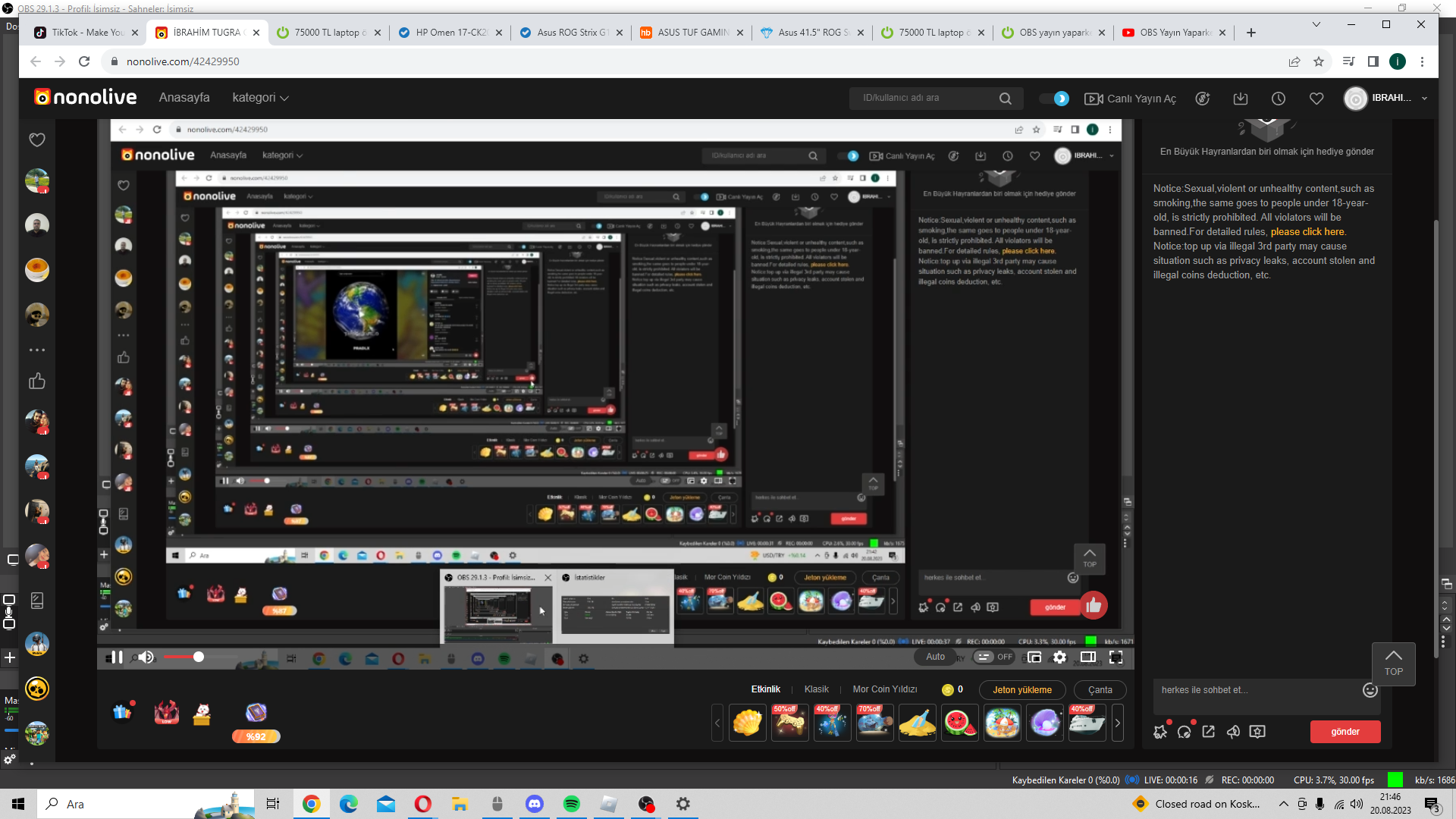Image resolution: width=1456 pixels, height=819 pixels.
Task: Click the watermelon gift item
Action: coord(959,723)
